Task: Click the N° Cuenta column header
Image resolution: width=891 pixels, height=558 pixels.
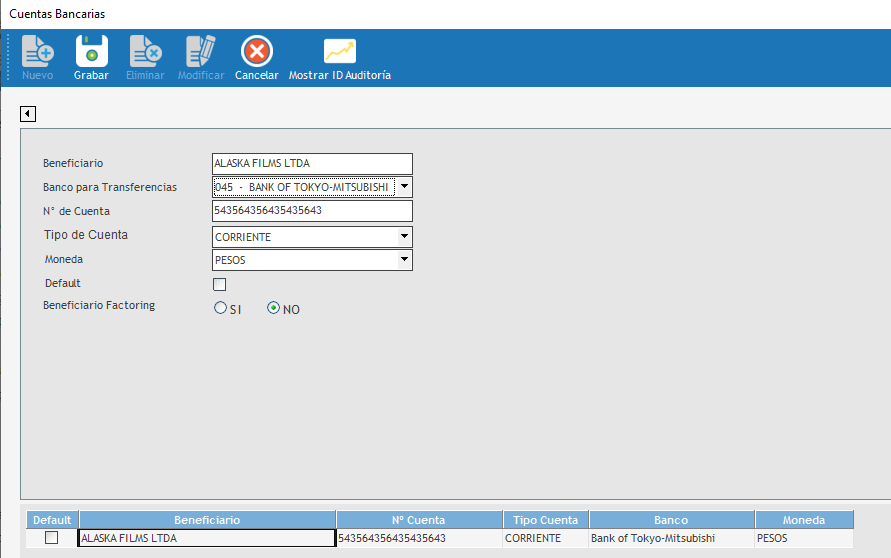Action: [x=419, y=520]
